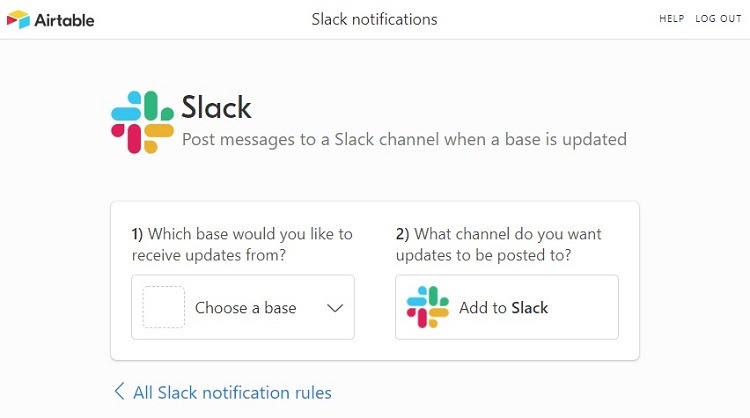750x418 pixels.
Task: Click the bold 'Slack' word in Add to Slack
Action: [x=529, y=308]
